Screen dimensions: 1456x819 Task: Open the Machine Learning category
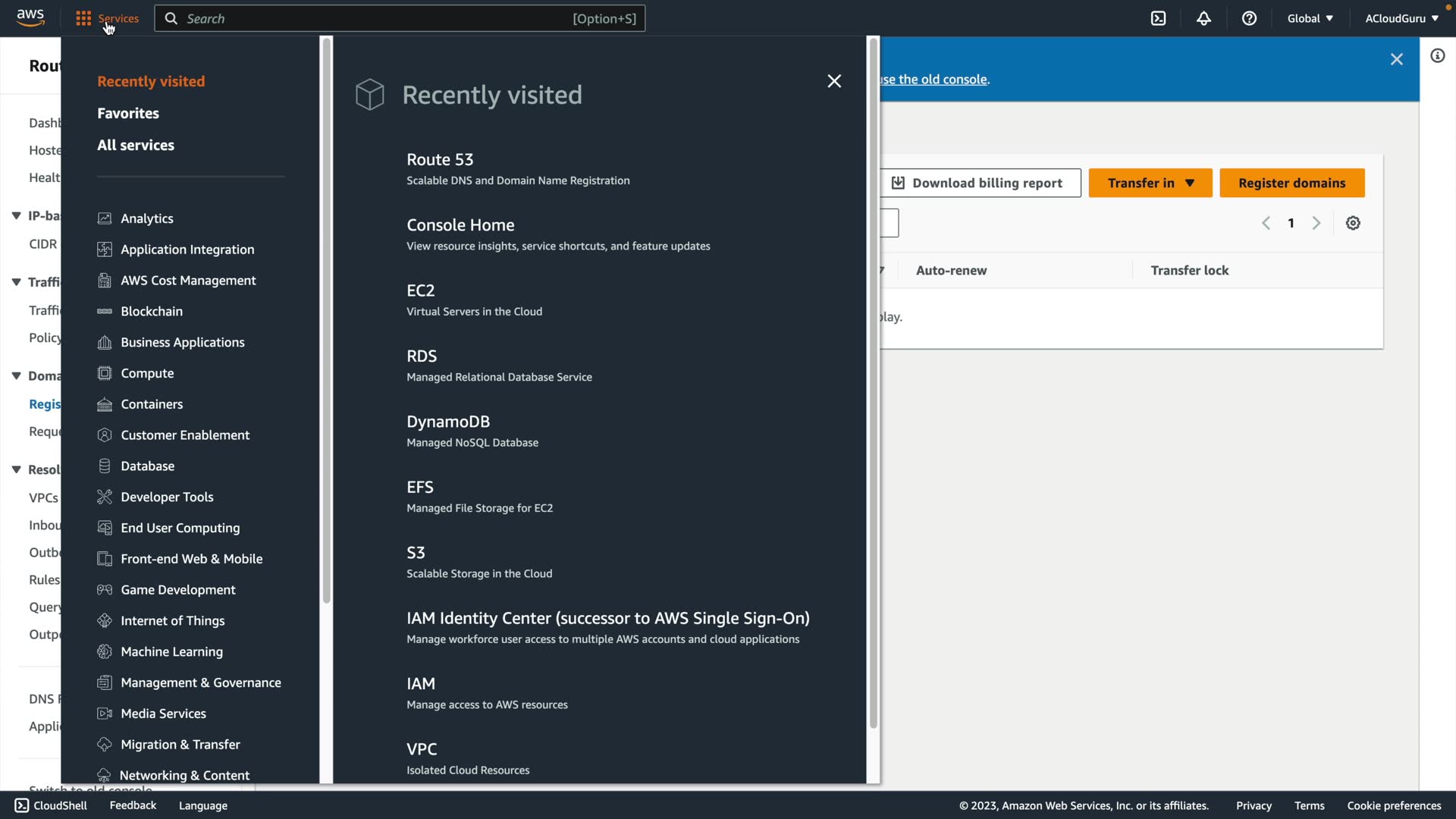[171, 651]
